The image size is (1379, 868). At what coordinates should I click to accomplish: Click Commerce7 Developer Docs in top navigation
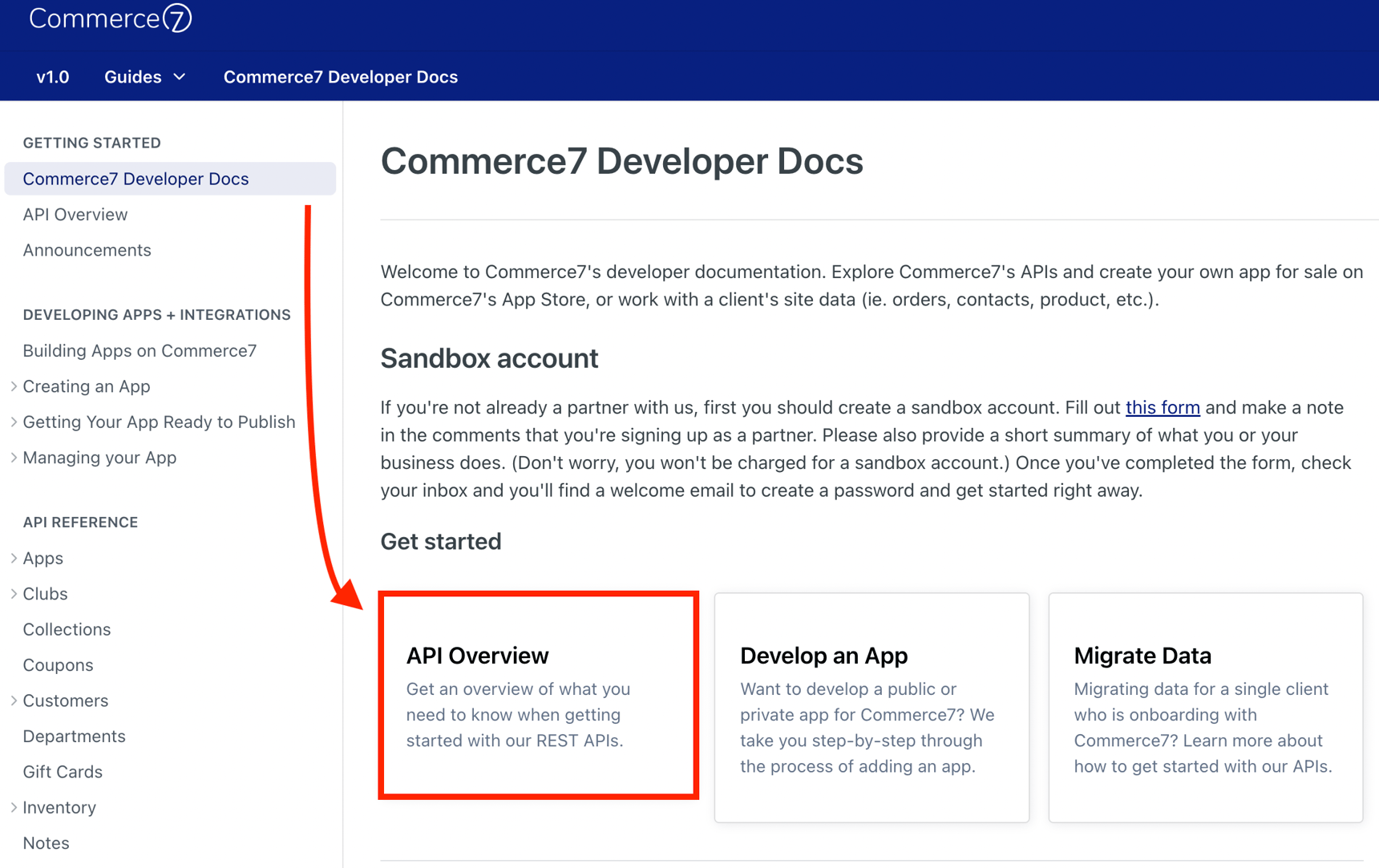tap(340, 77)
